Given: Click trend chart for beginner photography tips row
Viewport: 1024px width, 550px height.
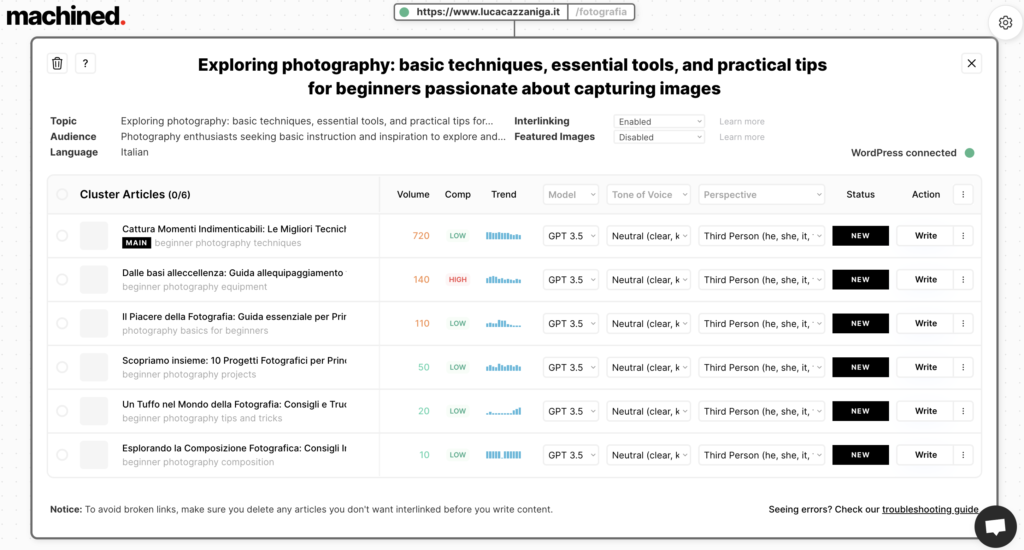Looking at the screenshot, I should click(504, 412).
